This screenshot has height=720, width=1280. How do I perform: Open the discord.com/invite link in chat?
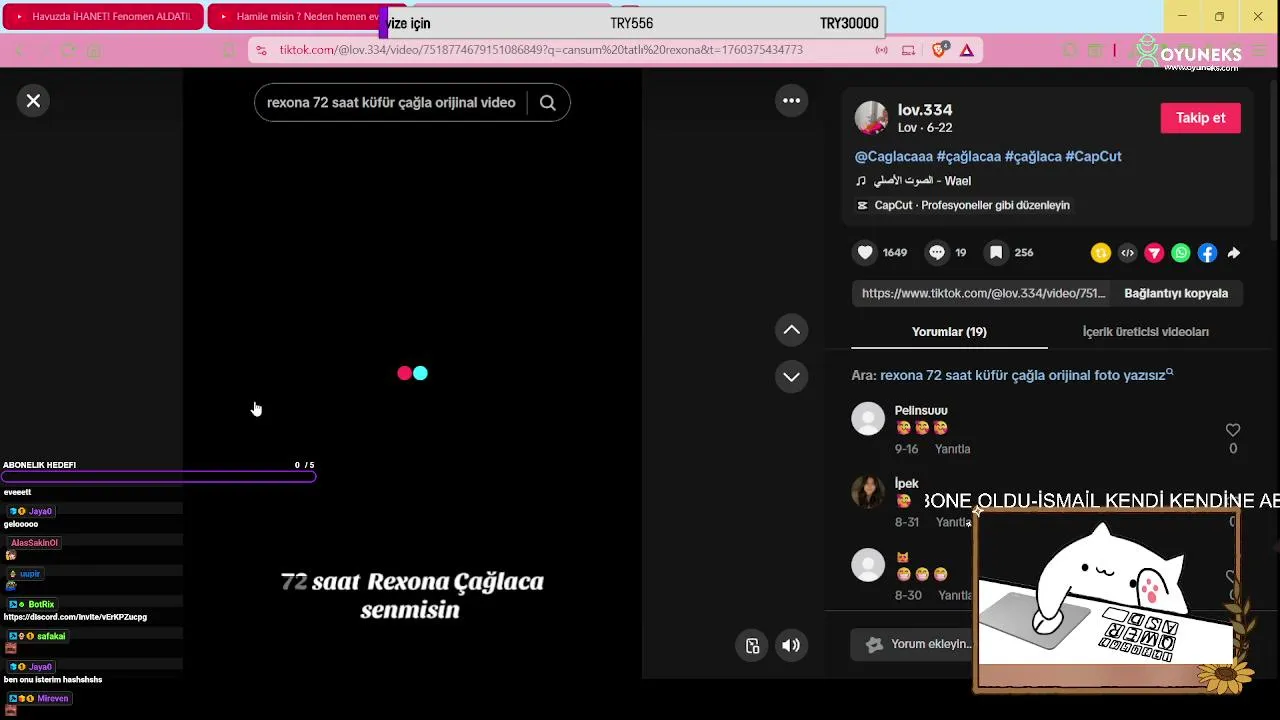(x=75, y=617)
